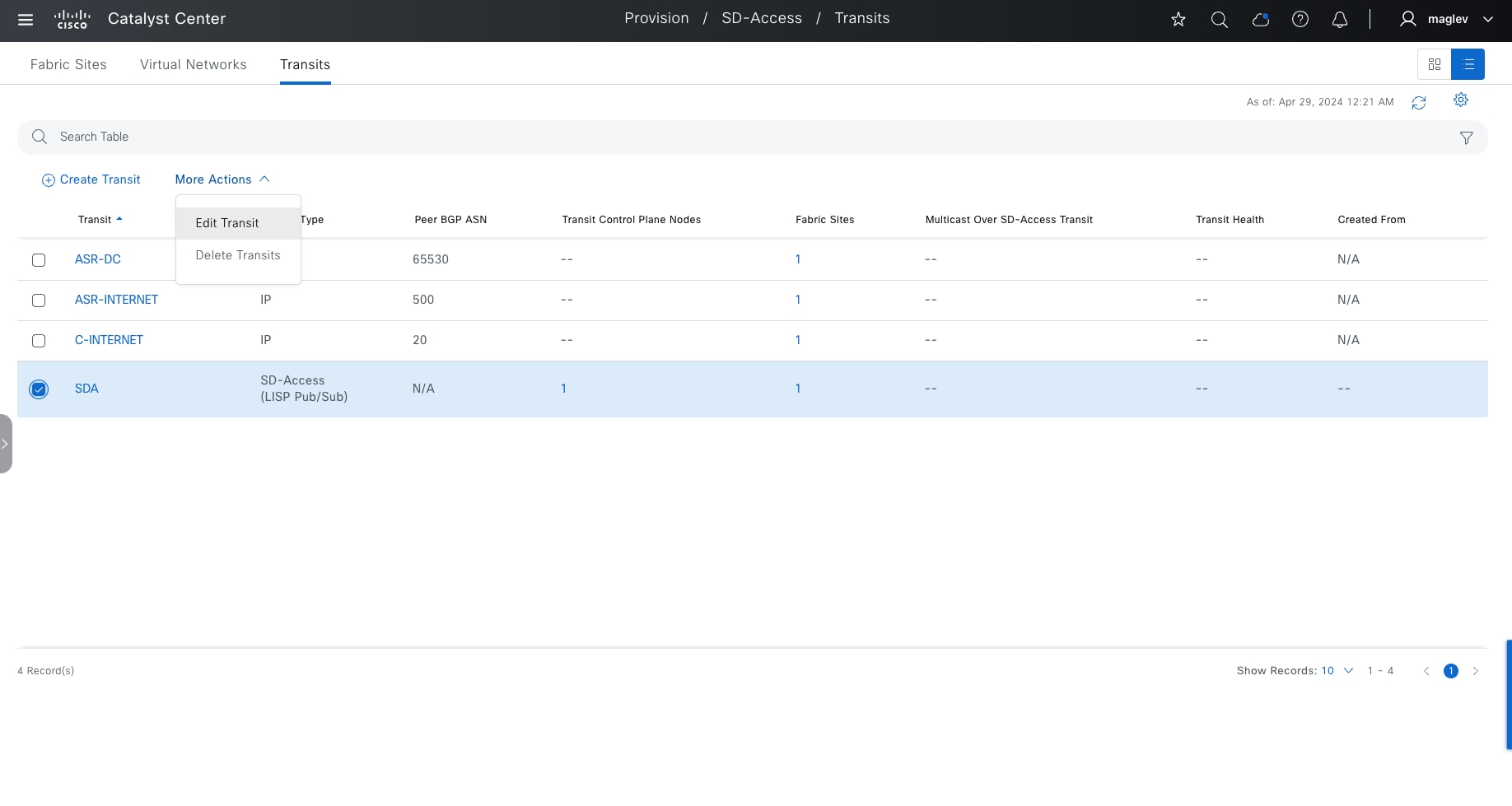Select the Transits tab

tap(305, 64)
